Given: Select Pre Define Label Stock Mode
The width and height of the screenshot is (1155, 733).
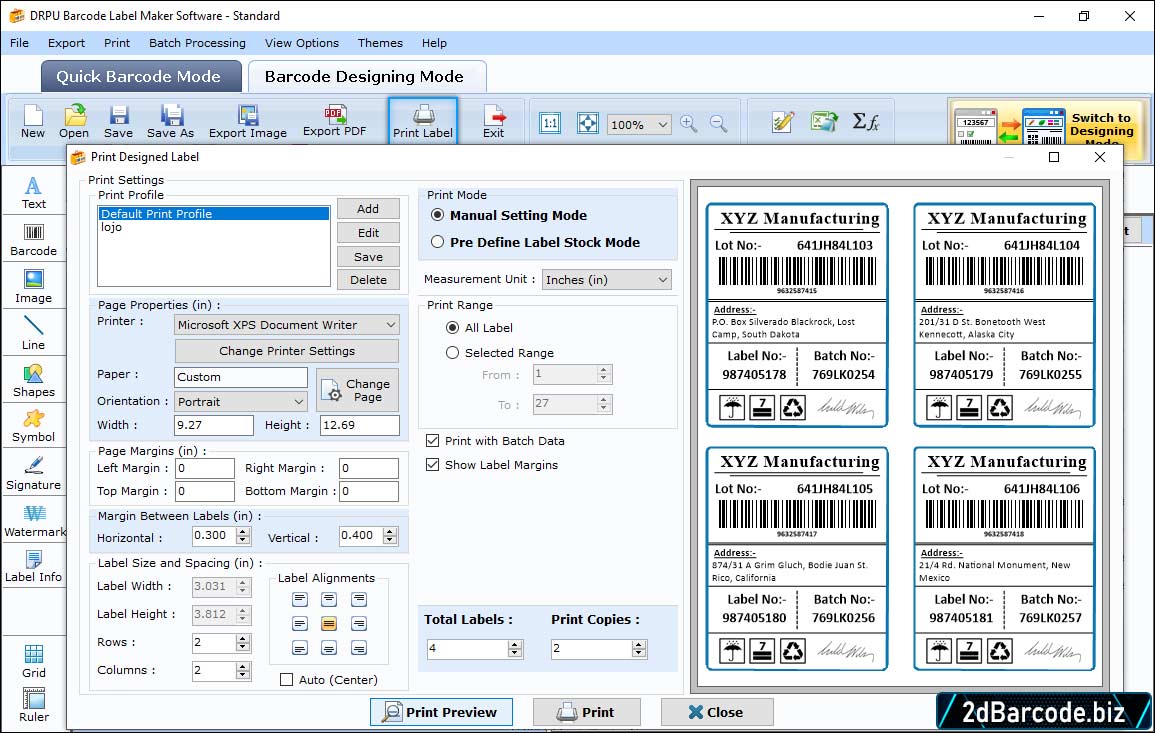Looking at the screenshot, I should point(438,242).
